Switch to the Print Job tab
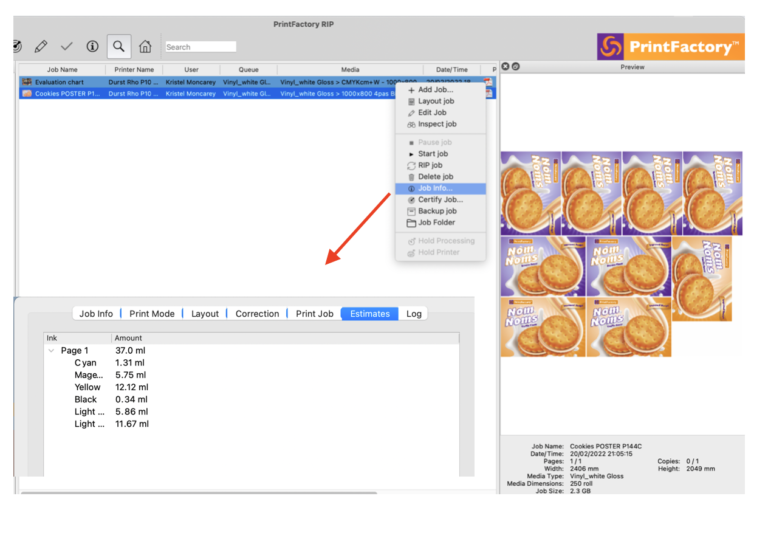Screen dimensions: 768x541 pyautogui.click(x=314, y=314)
